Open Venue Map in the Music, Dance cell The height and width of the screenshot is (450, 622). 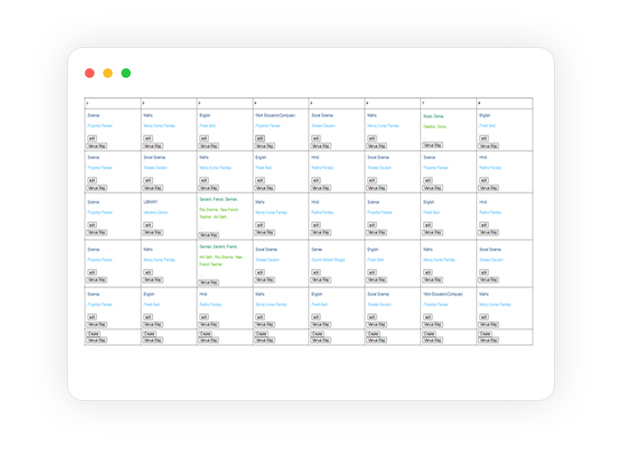coord(432,145)
